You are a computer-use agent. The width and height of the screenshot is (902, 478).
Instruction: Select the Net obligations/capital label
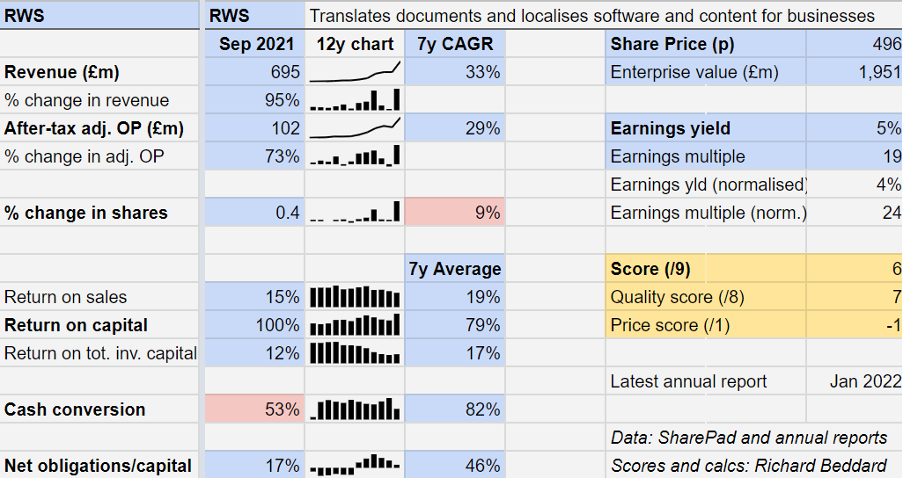[x=100, y=465]
